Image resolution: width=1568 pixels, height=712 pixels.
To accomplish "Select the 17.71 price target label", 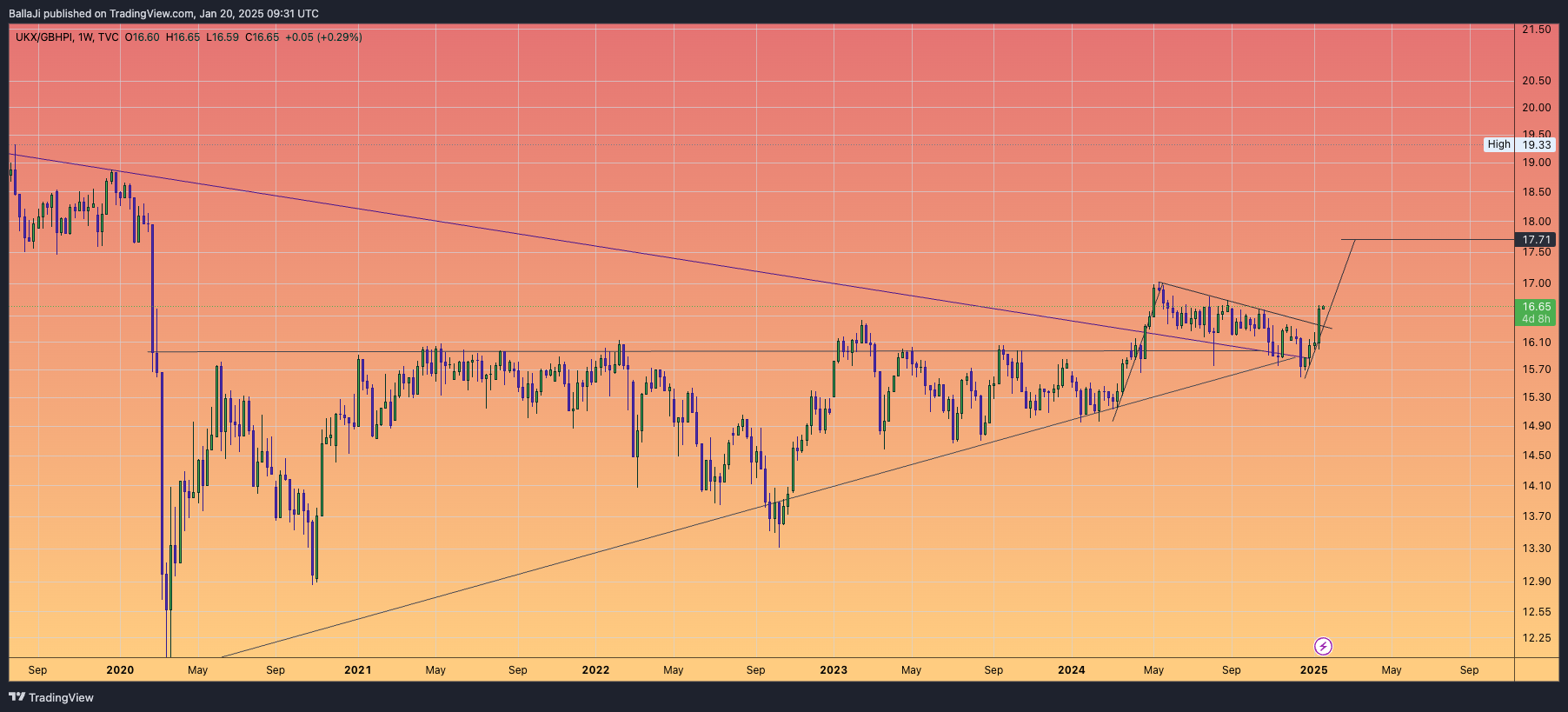I will coord(1537,240).
